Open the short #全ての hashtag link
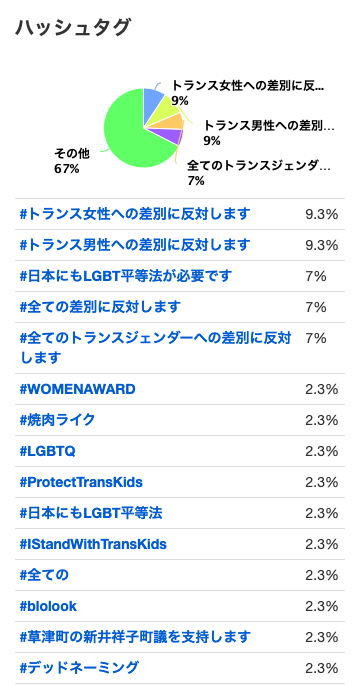Image resolution: width=360 pixels, height=685 pixels. [44, 575]
